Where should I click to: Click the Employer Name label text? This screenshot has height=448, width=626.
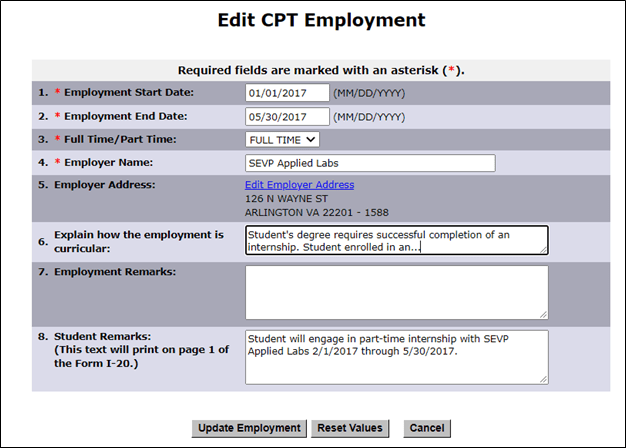click(x=108, y=162)
